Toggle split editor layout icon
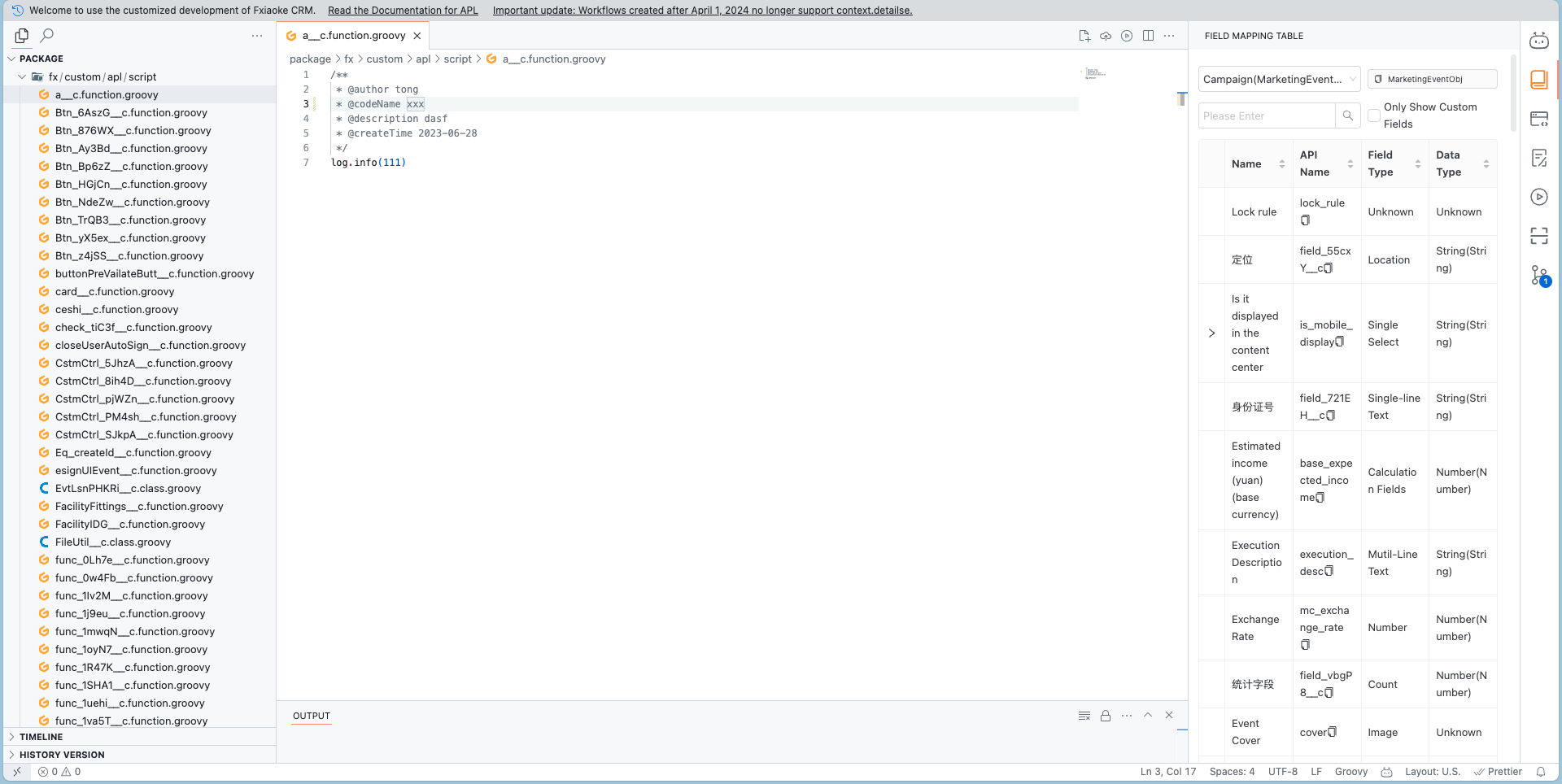Image resolution: width=1562 pixels, height=784 pixels. click(x=1148, y=36)
